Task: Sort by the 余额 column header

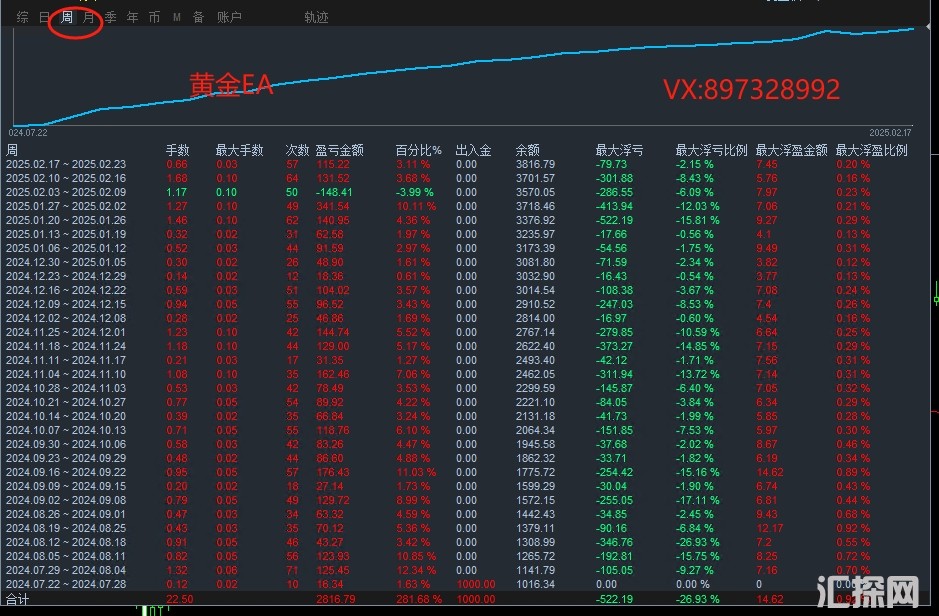Action: [x=527, y=150]
